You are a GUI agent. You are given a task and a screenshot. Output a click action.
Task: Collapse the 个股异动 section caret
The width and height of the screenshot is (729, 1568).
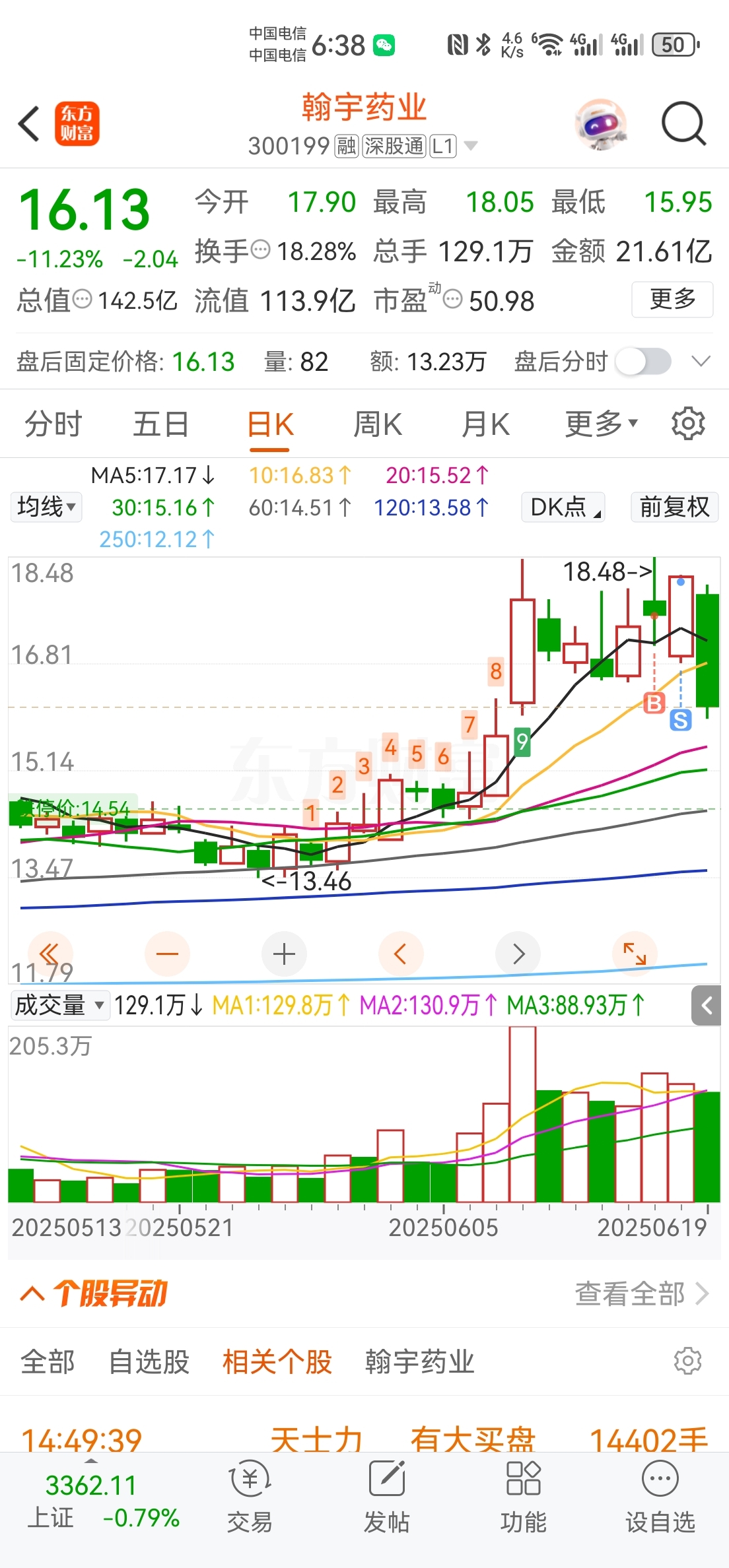click(x=32, y=1293)
